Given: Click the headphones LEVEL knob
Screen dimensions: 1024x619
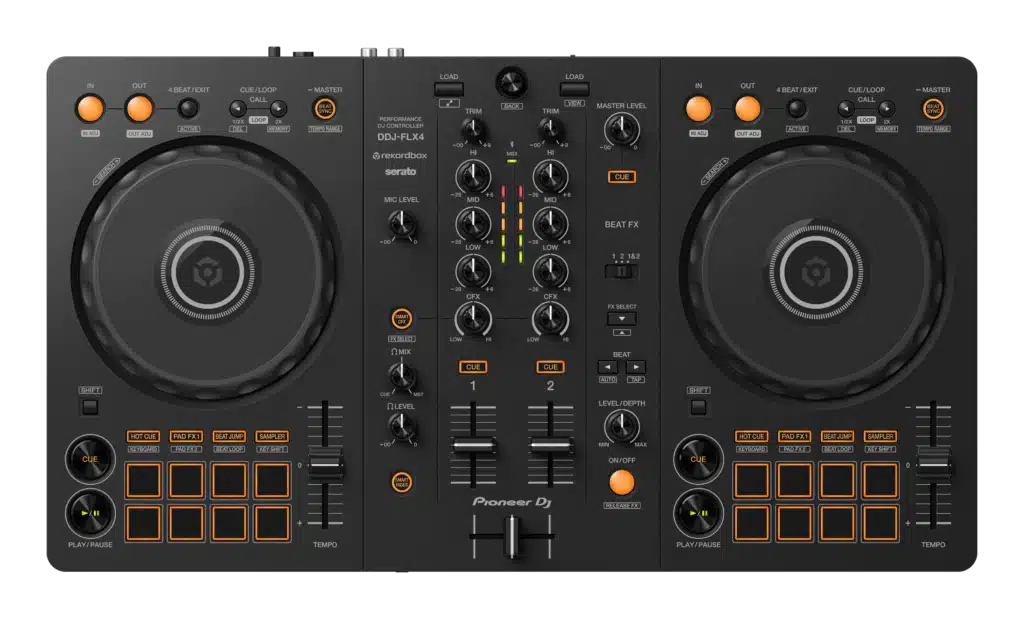Looking at the screenshot, I should pos(402,428).
